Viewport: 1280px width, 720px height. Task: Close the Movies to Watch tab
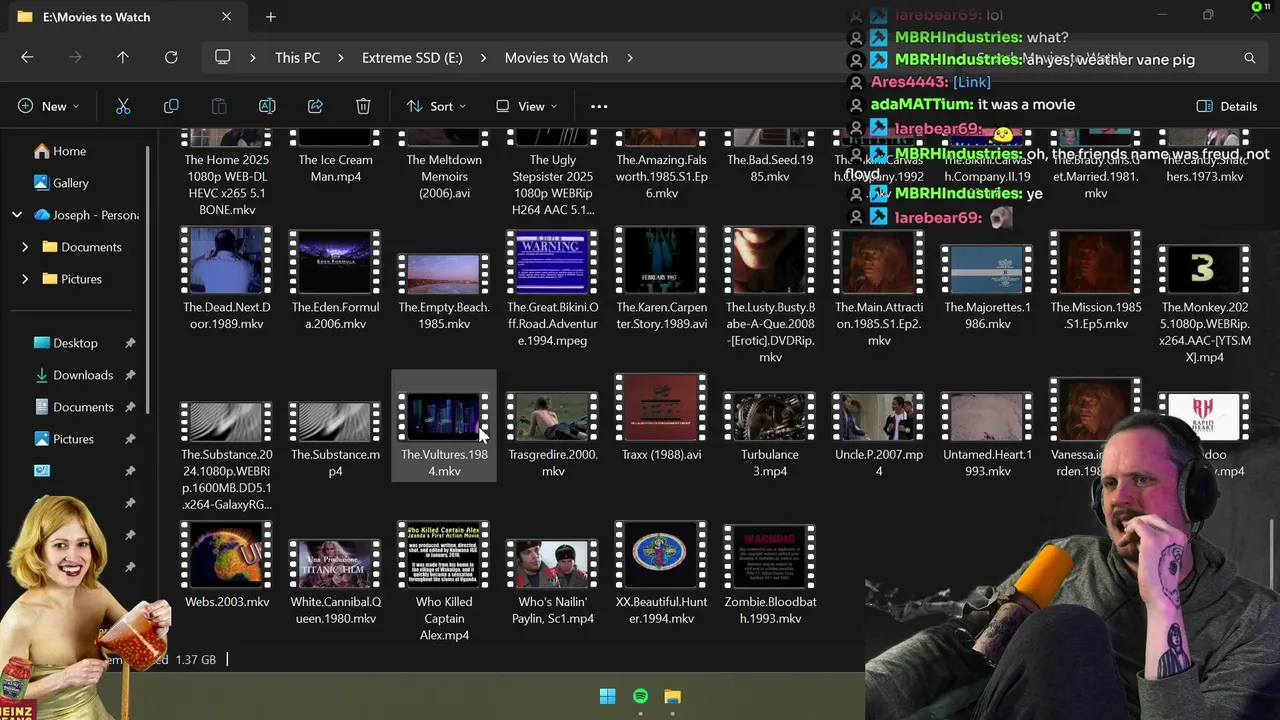(x=226, y=17)
